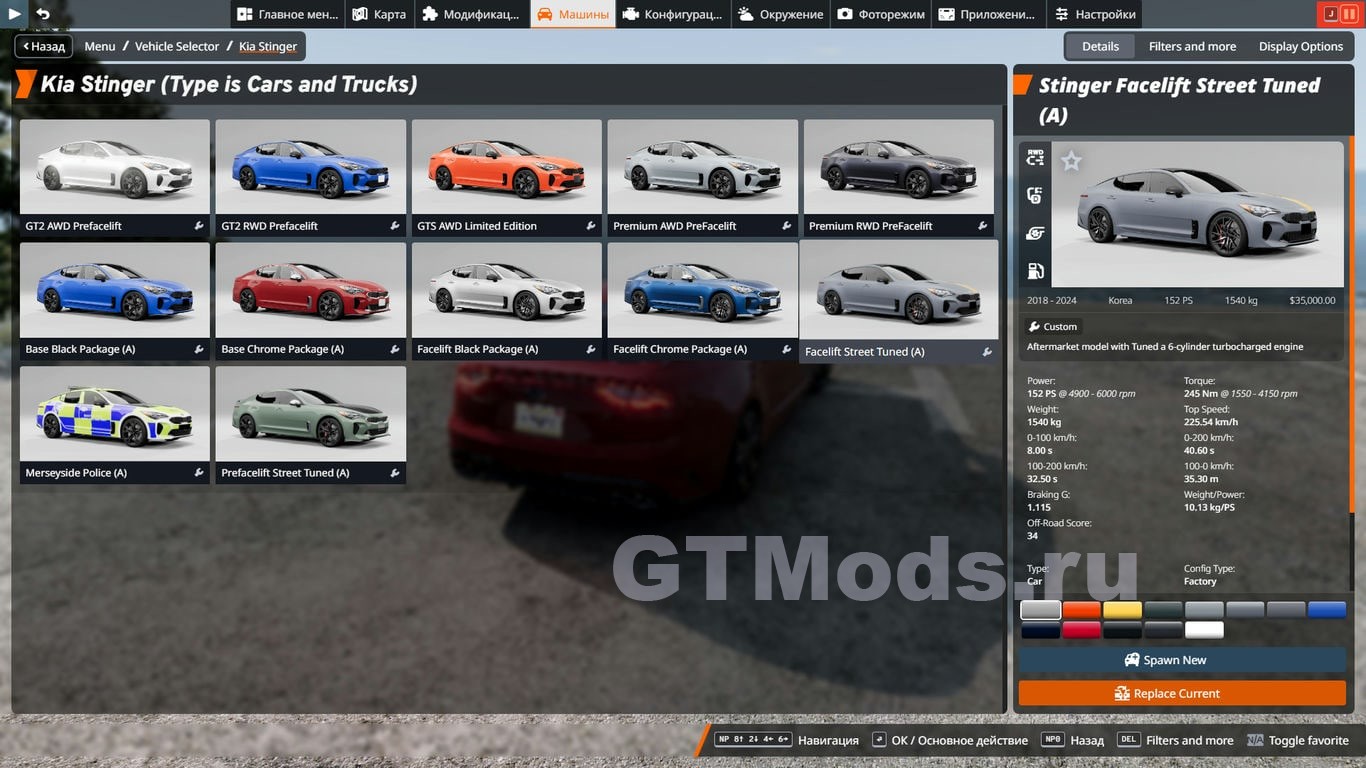Click the undo arrow icon in top bar
The width and height of the screenshot is (1366, 768).
pyautogui.click(x=43, y=14)
